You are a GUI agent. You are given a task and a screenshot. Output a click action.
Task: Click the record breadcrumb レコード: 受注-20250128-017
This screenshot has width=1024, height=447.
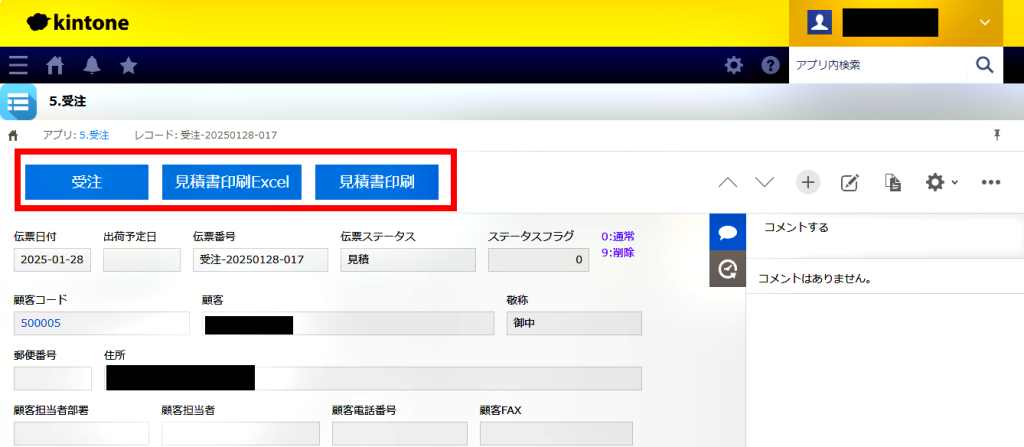(206, 135)
